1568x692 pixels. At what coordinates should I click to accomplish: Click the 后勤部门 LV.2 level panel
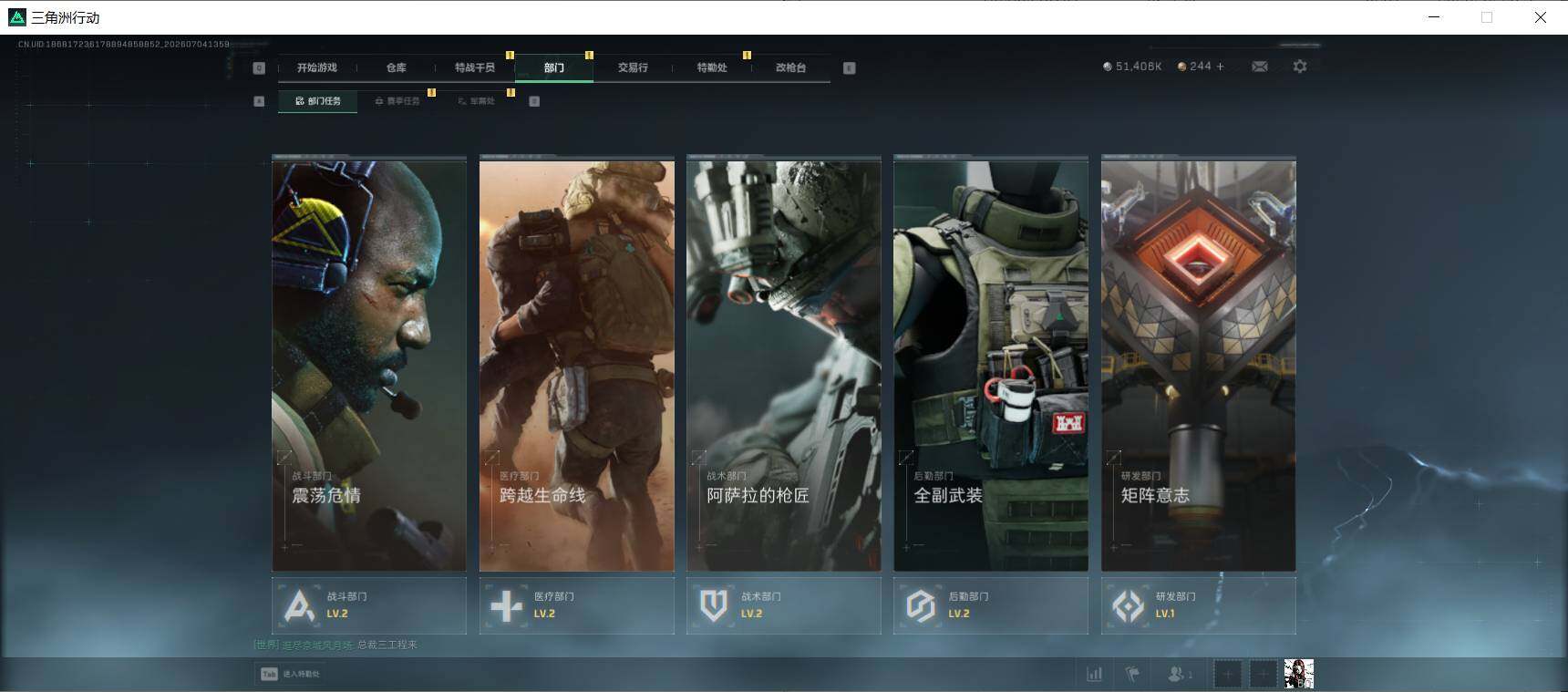(991, 605)
